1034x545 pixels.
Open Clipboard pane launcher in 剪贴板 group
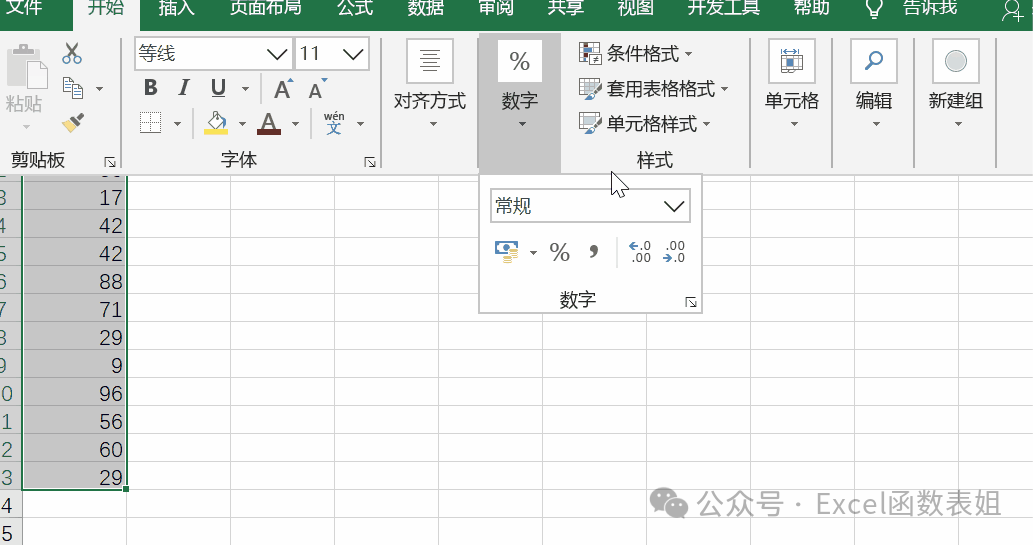110,162
